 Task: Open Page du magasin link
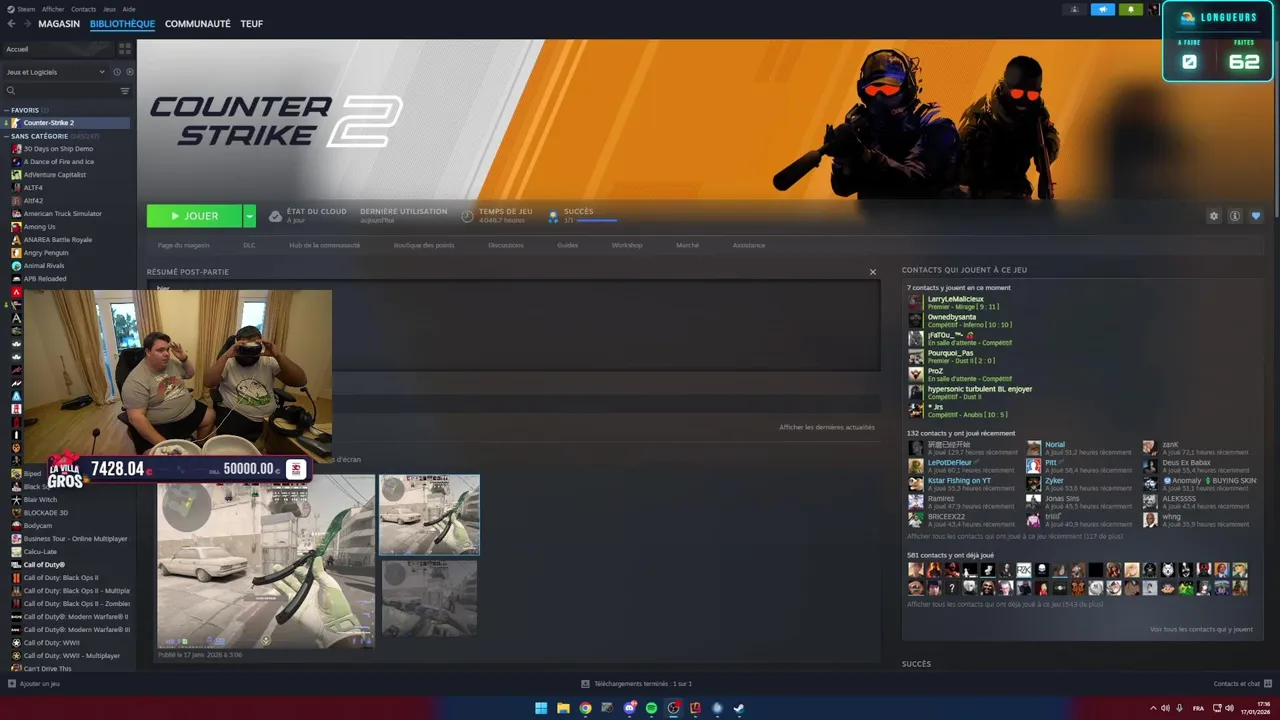coord(184,245)
